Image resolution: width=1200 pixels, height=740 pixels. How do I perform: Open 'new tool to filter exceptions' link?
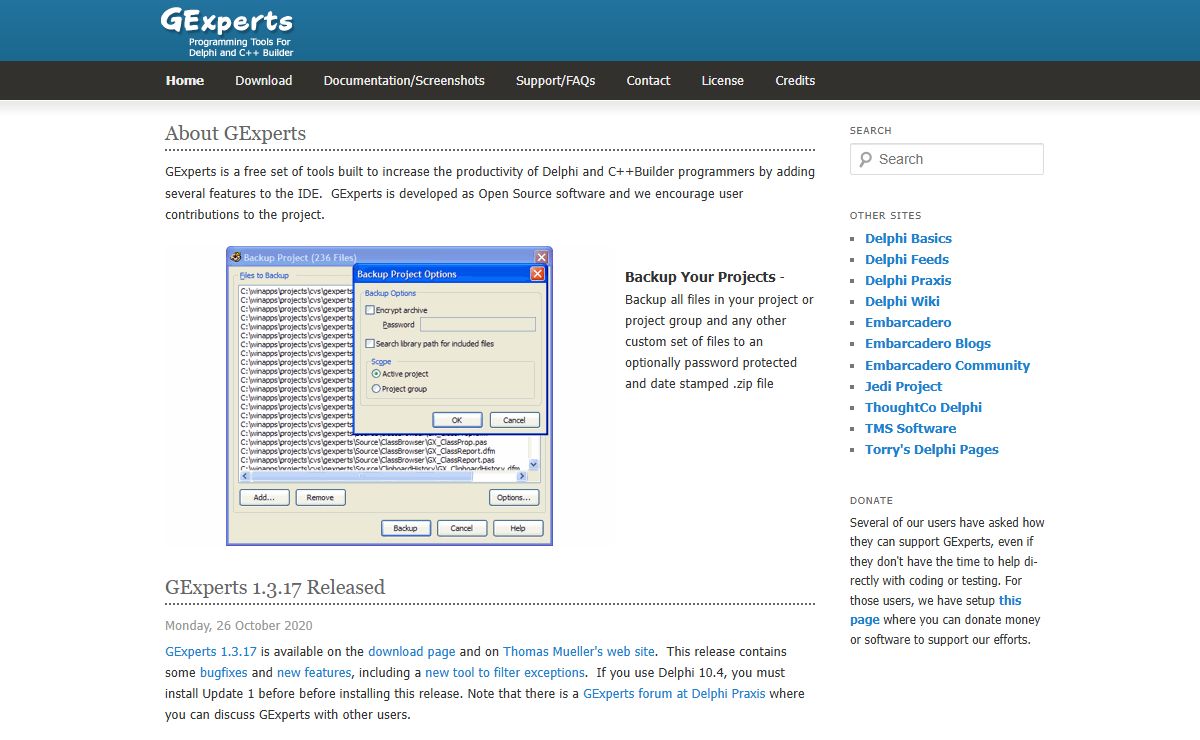coord(505,672)
